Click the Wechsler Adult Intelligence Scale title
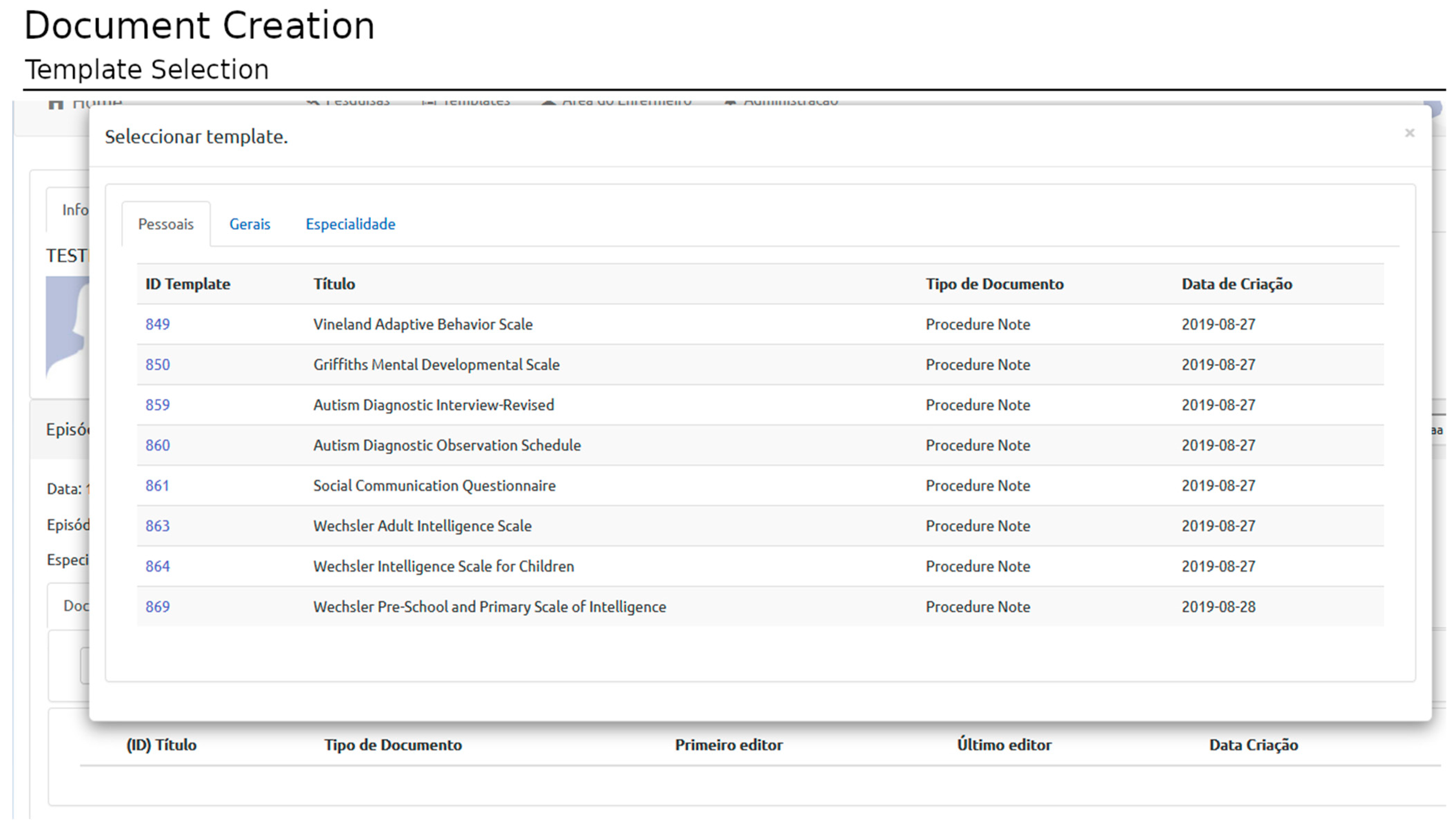This screenshot has width=1456, height=830. [422, 526]
